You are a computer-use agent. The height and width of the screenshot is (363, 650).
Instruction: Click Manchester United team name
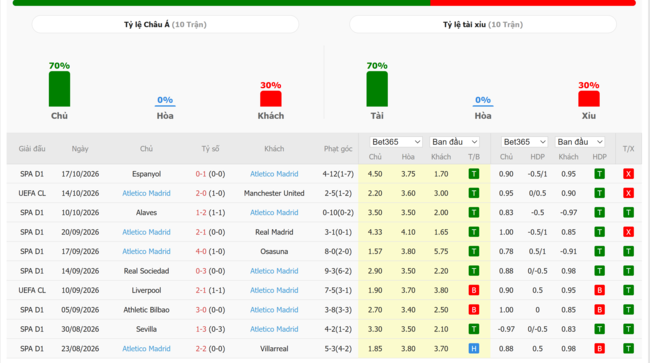click(x=274, y=193)
